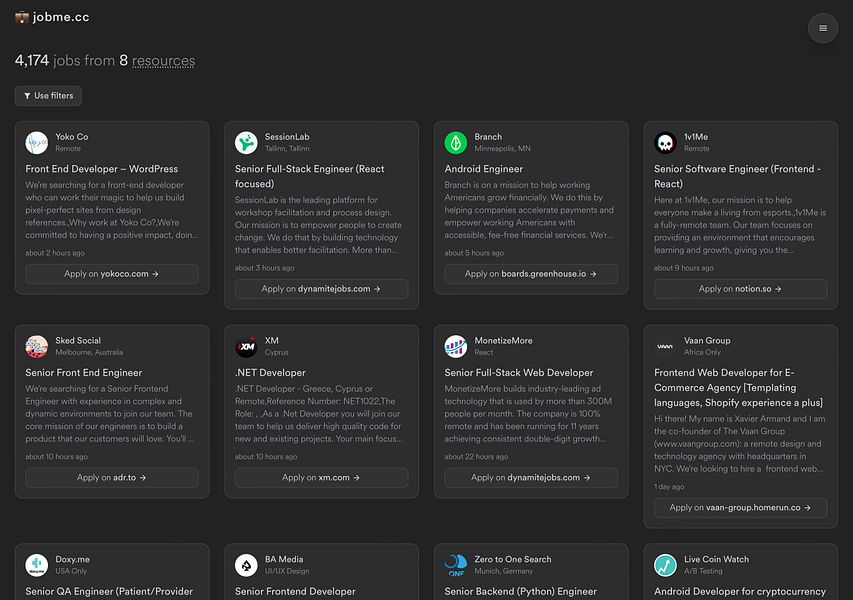Click the Branch company name
The height and width of the screenshot is (600, 853).
[489, 137]
